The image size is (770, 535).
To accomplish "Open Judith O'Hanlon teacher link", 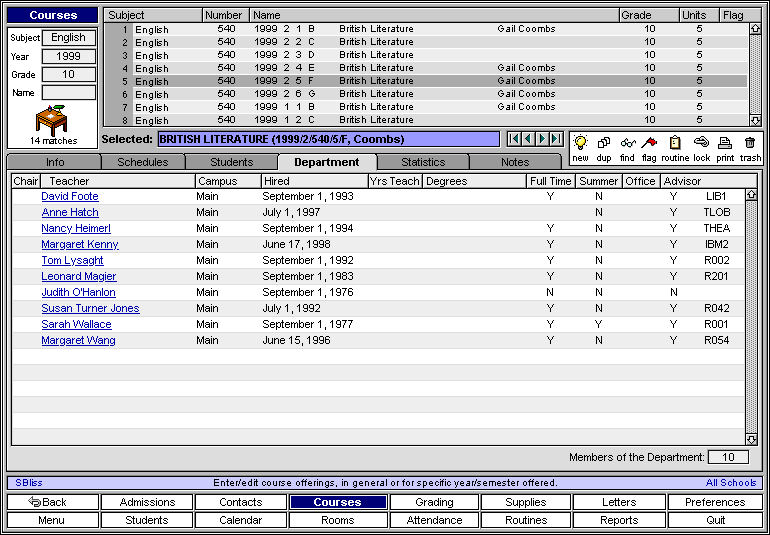I will click(x=79, y=292).
